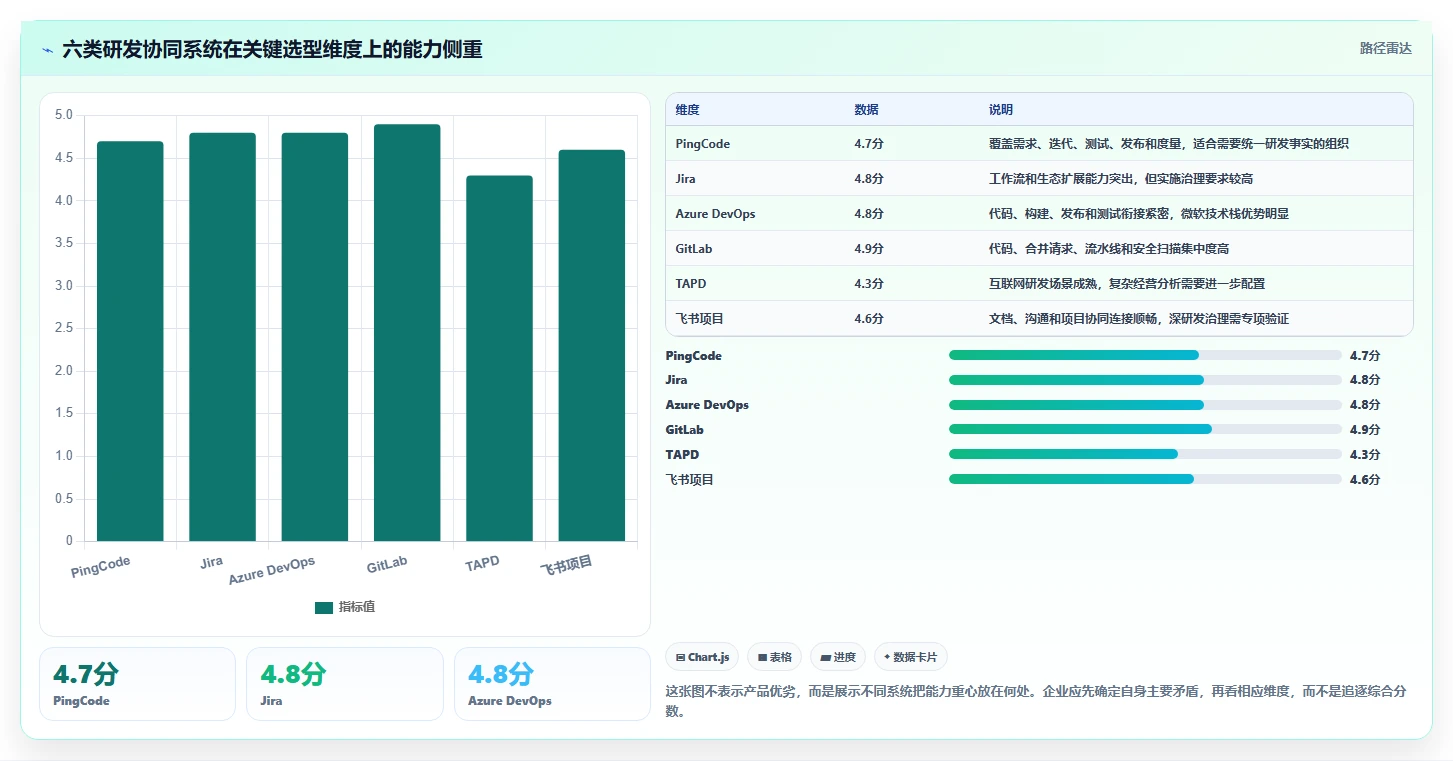Click the PingCode progress bar
This screenshot has height=761, width=1453.
(x=1145, y=355)
